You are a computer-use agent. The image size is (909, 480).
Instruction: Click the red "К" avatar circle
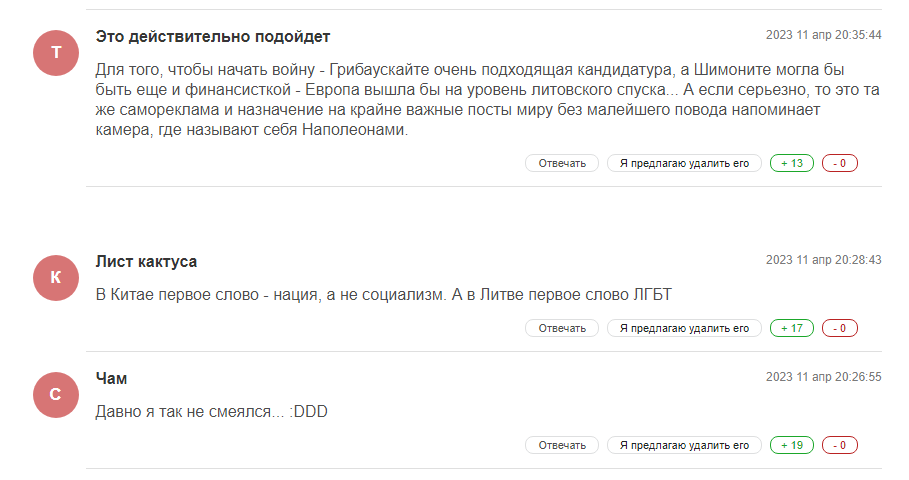point(55,278)
